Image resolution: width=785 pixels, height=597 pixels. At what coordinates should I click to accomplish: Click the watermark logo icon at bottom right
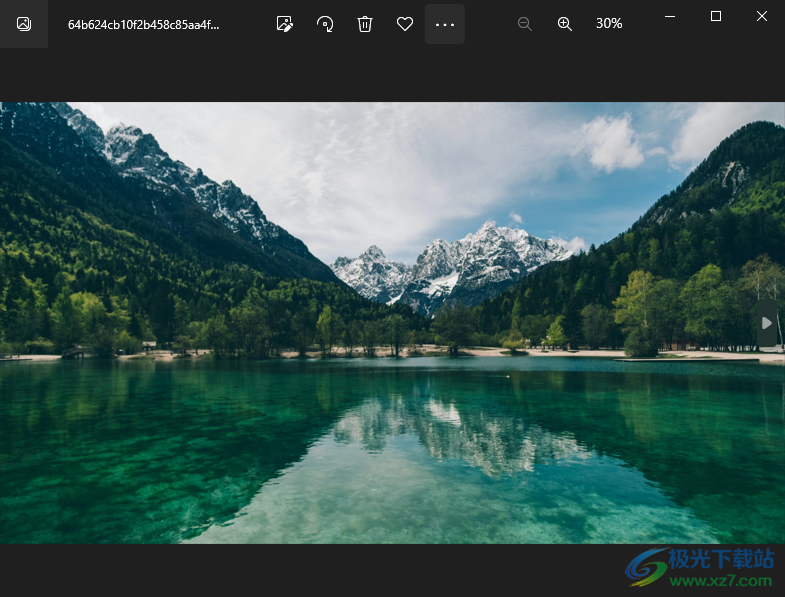tap(646, 566)
